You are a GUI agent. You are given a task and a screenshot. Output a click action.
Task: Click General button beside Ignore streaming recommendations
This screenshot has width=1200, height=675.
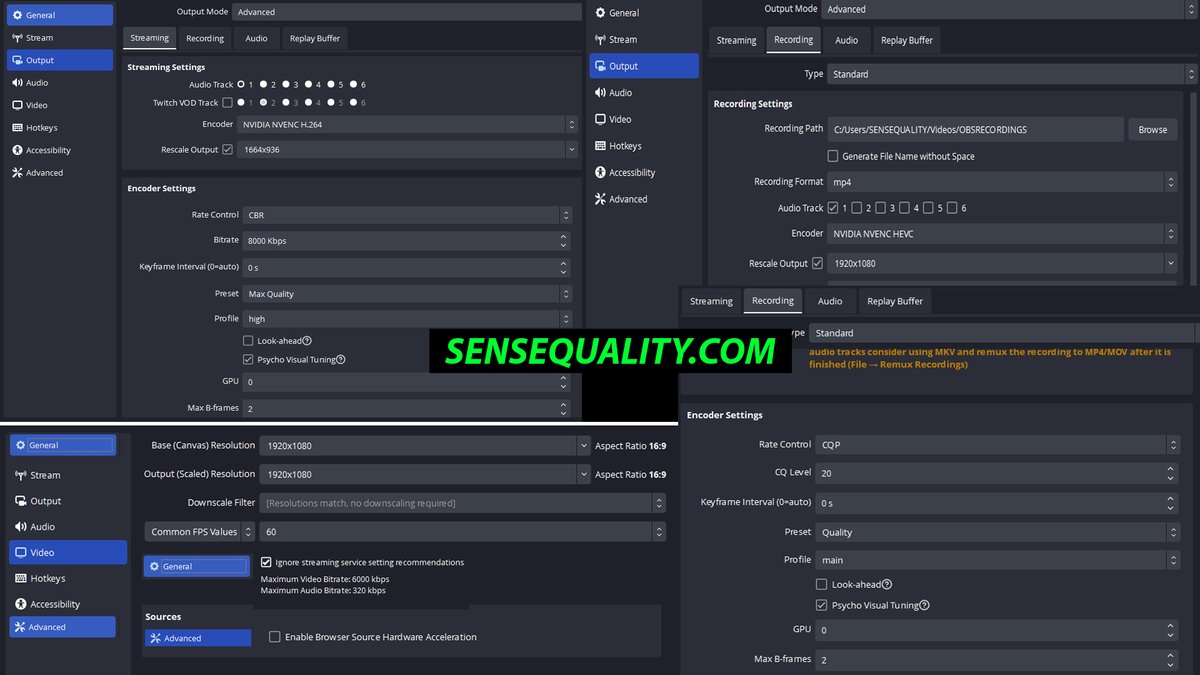[x=197, y=566]
